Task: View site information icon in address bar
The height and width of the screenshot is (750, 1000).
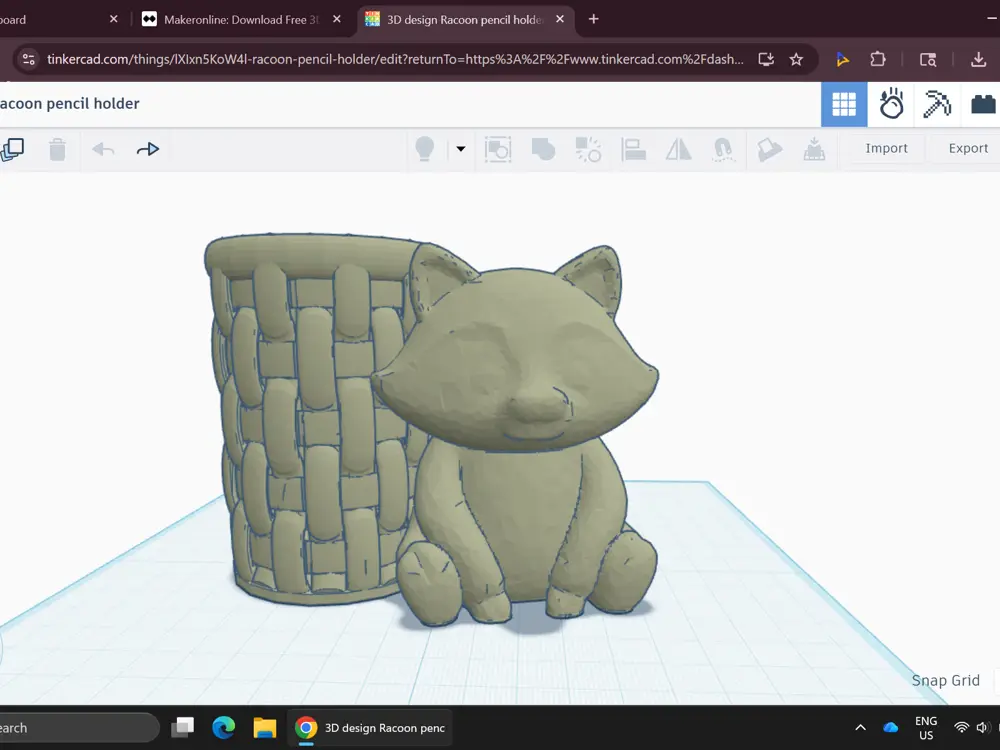Action: click(x=29, y=59)
